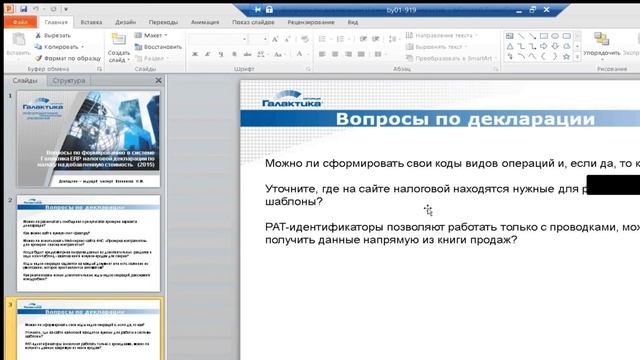Undo the last action
Viewport: 640px width, 360px height.
tap(36, 9)
